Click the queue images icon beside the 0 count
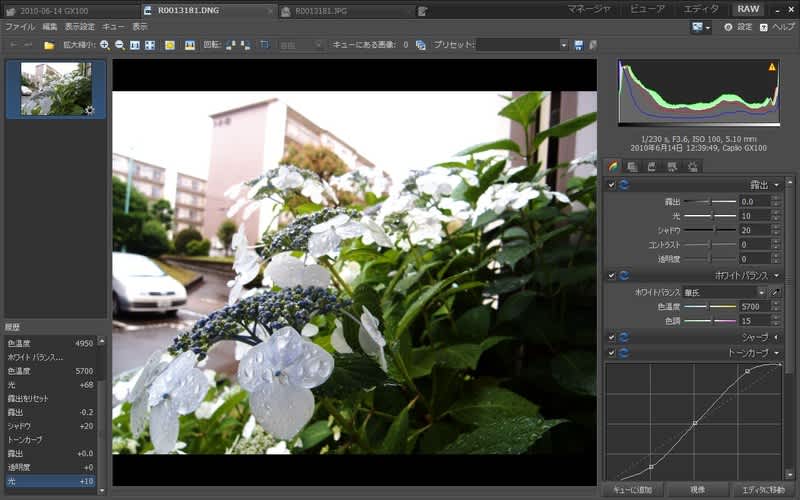Screen dimensions: 800x500 click(420, 45)
